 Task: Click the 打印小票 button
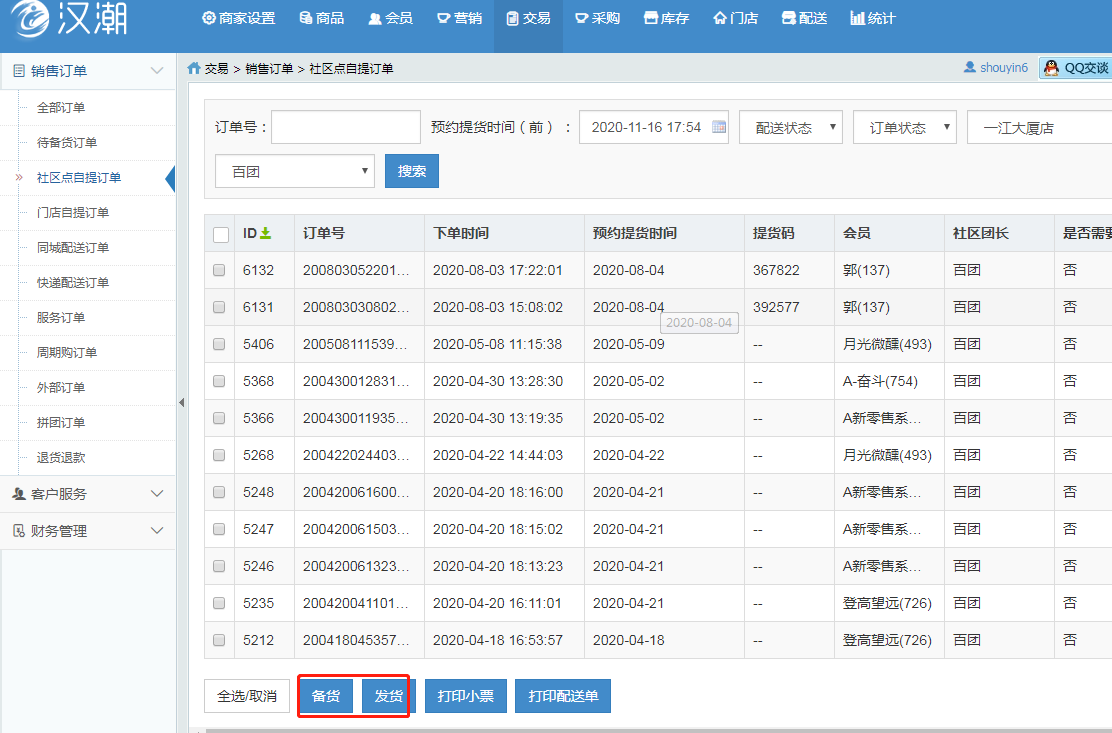click(x=466, y=696)
